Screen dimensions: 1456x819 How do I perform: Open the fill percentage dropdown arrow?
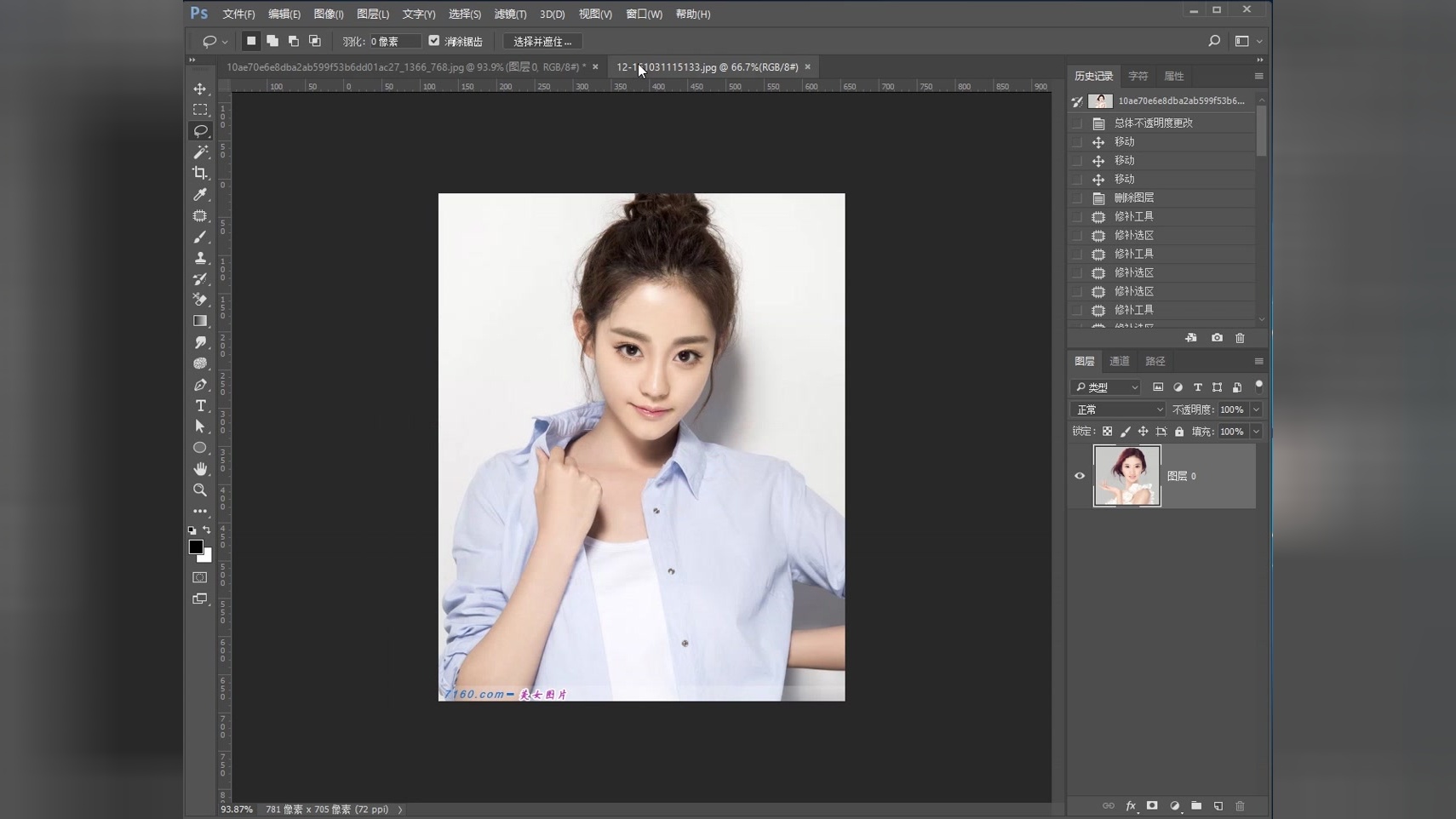point(1256,432)
